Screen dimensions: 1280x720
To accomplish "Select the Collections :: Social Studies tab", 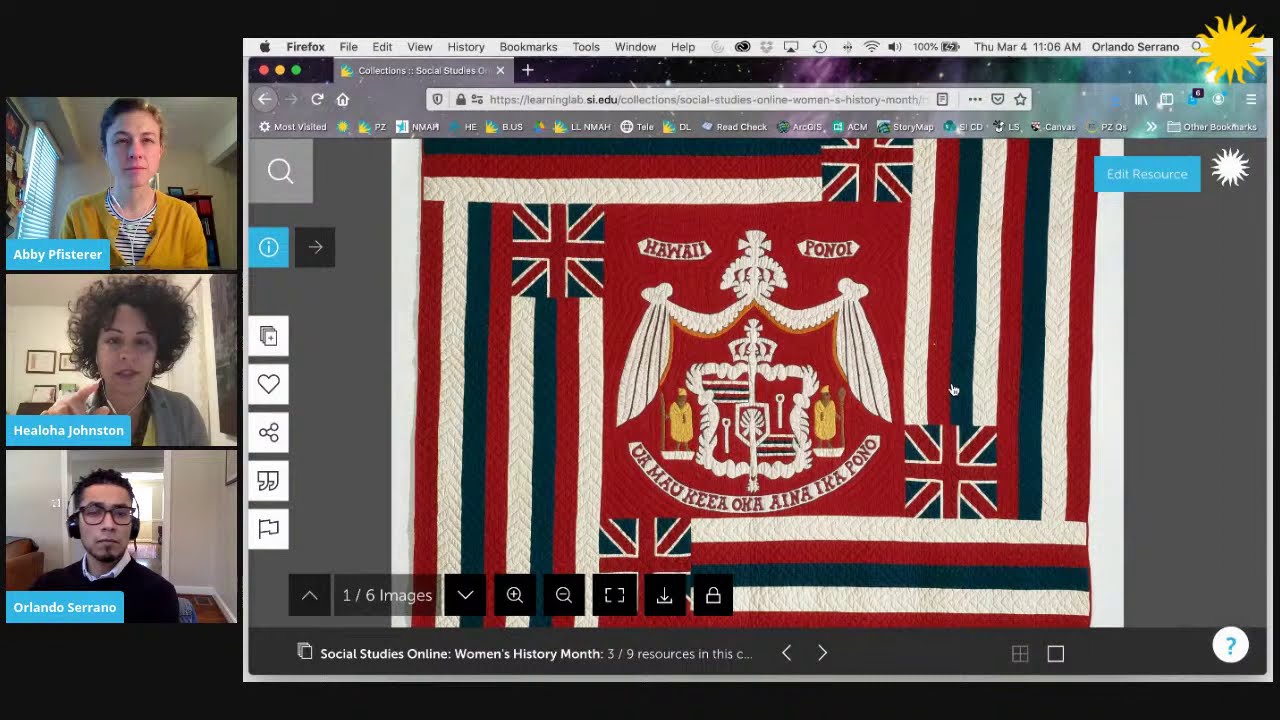I will (x=424, y=71).
